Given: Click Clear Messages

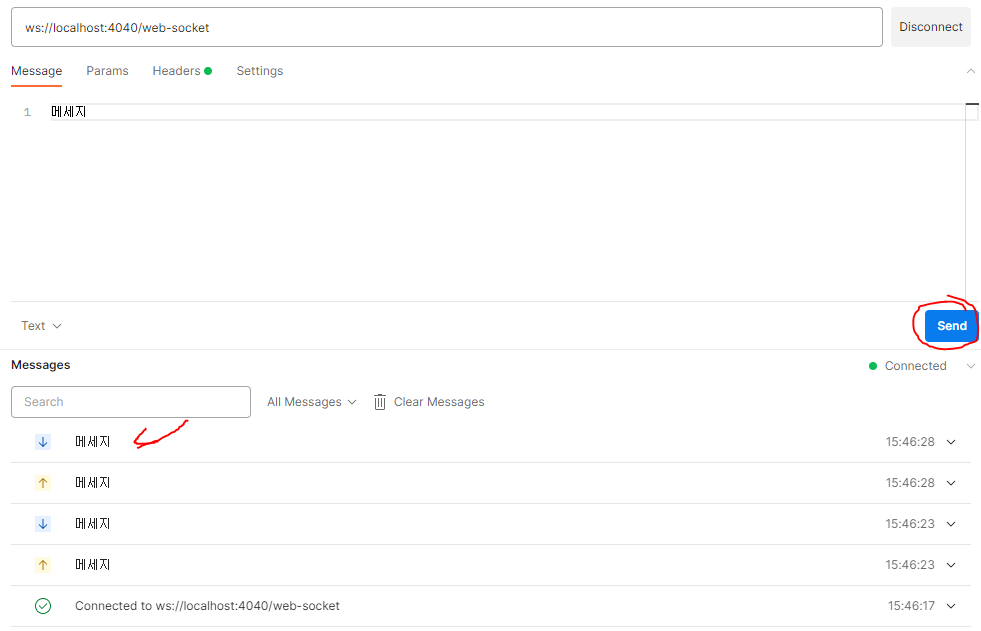Looking at the screenshot, I should click(429, 402).
